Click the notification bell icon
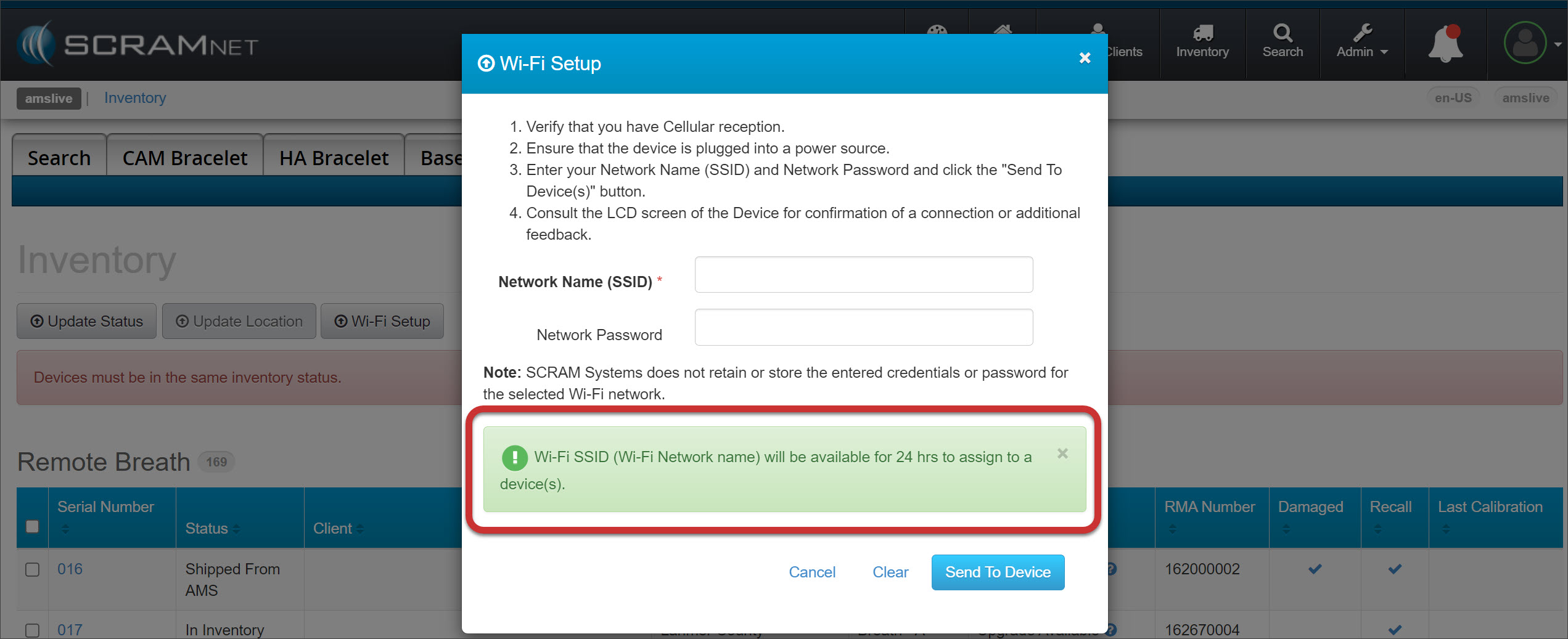The height and width of the screenshot is (639, 1568). [x=1445, y=44]
